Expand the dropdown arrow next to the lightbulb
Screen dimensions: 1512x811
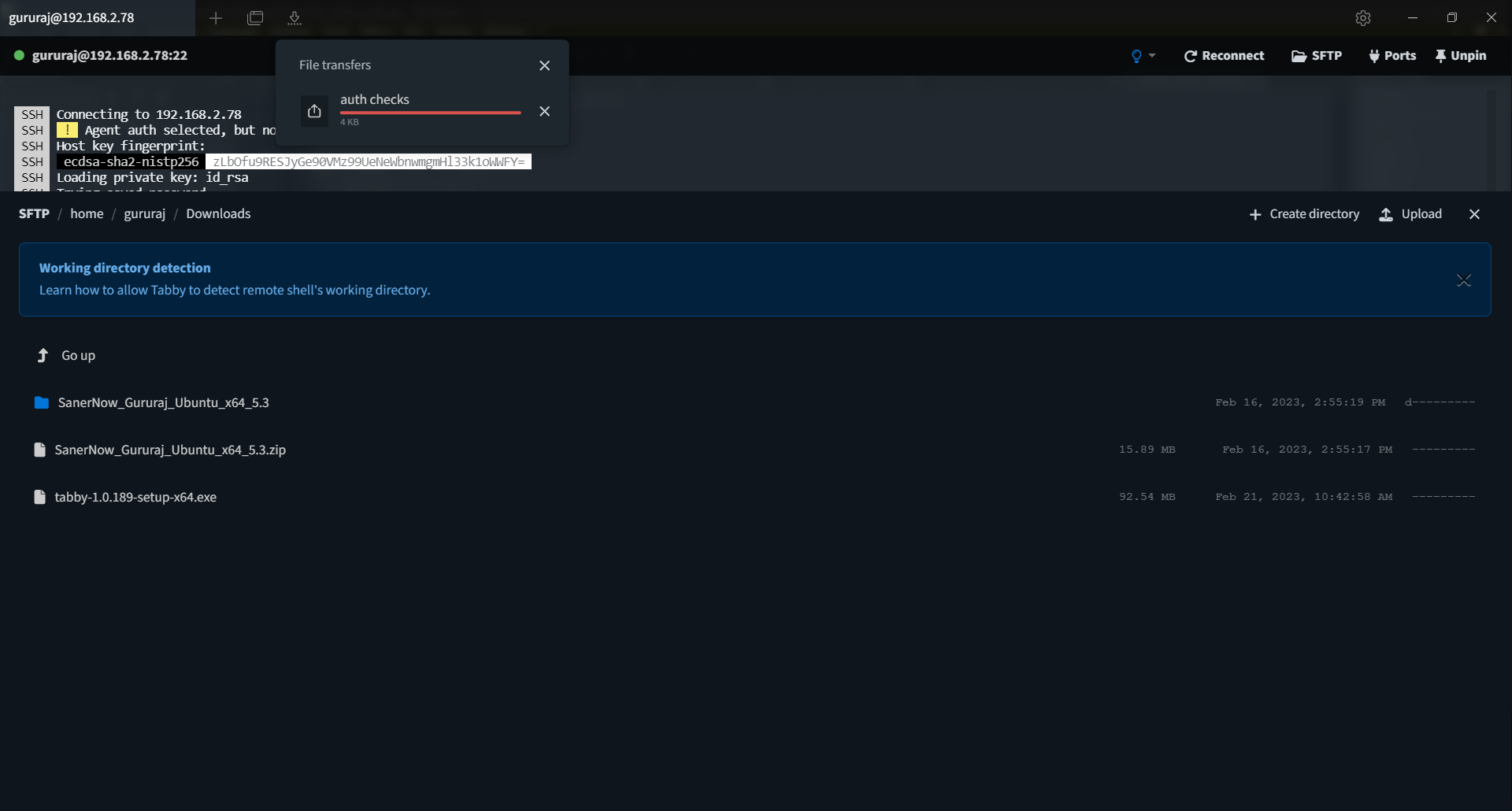tap(1151, 55)
